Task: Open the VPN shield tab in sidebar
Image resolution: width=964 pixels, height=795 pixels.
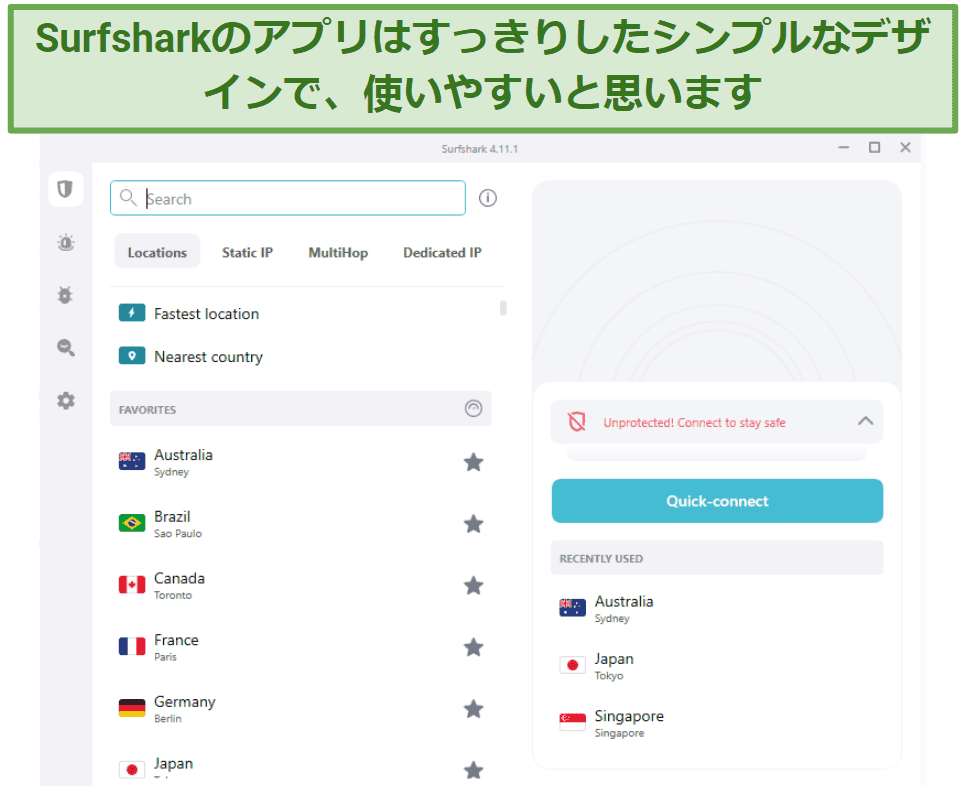Action: 65,189
